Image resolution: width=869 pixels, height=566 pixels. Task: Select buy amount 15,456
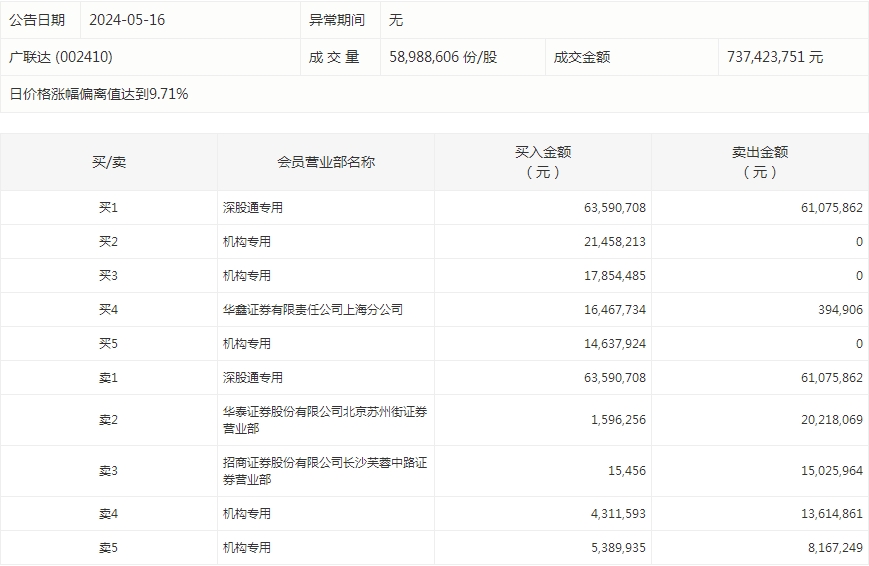627,471
